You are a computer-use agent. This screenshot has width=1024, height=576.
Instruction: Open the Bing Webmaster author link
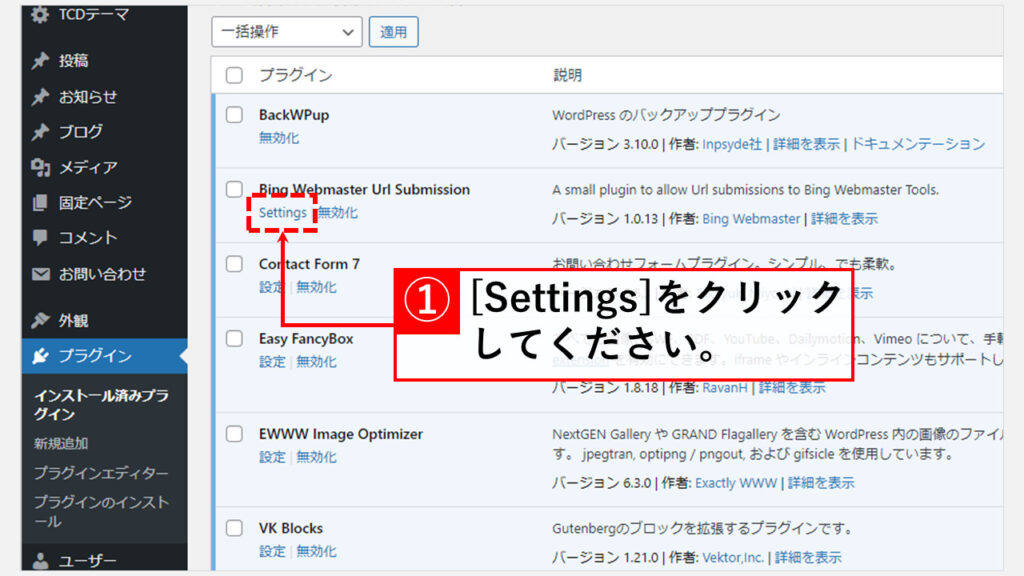coord(751,219)
